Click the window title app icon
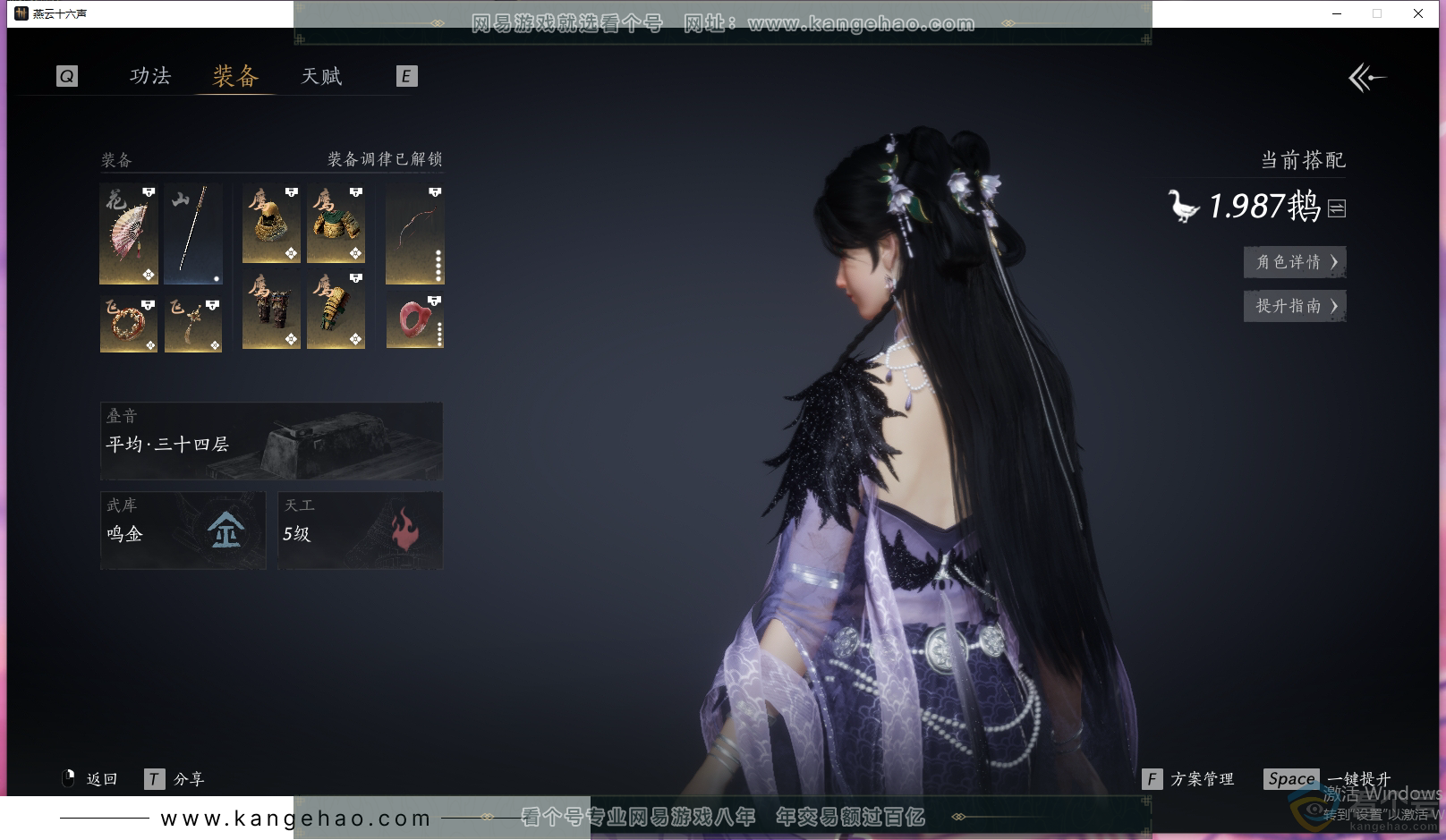Image resolution: width=1446 pixels, height=840 pixels. coord(21,13)
